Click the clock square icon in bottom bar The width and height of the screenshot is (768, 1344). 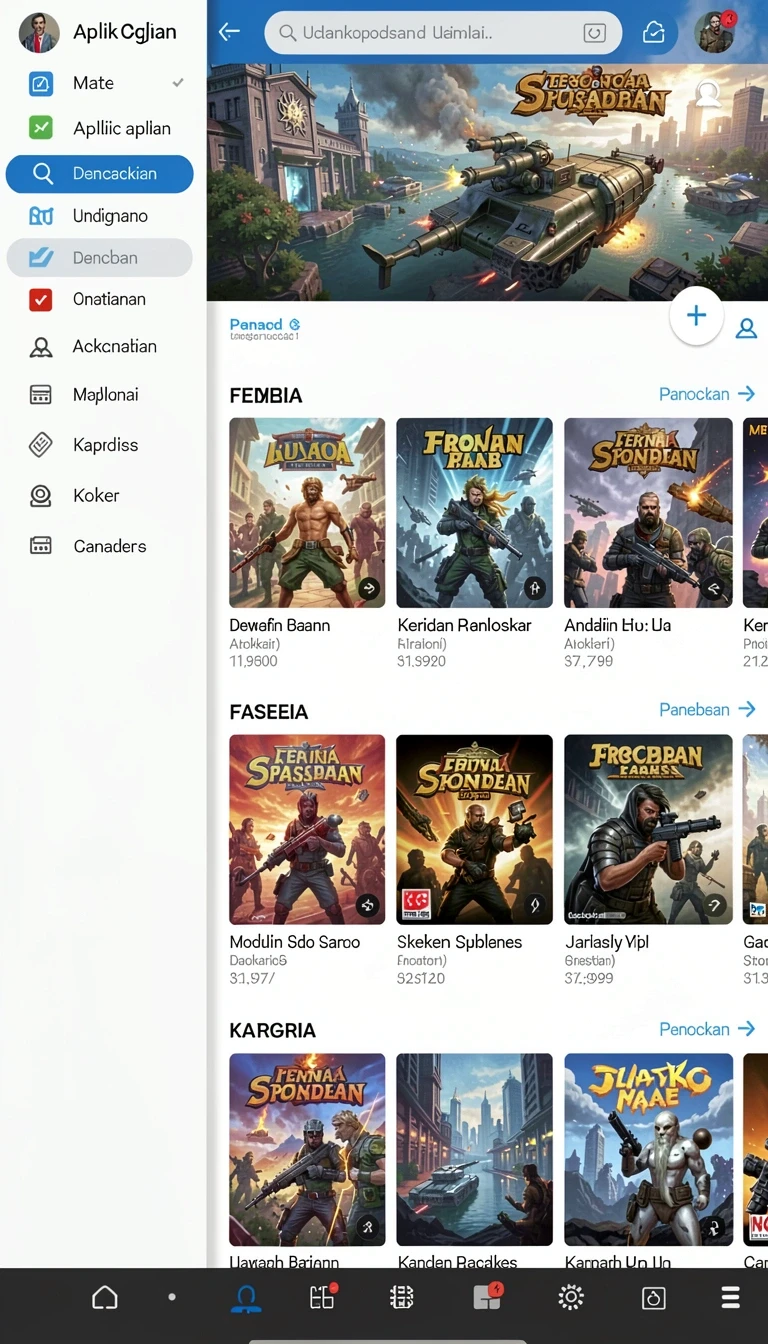pyautogui.click(x=653, y=1298)
